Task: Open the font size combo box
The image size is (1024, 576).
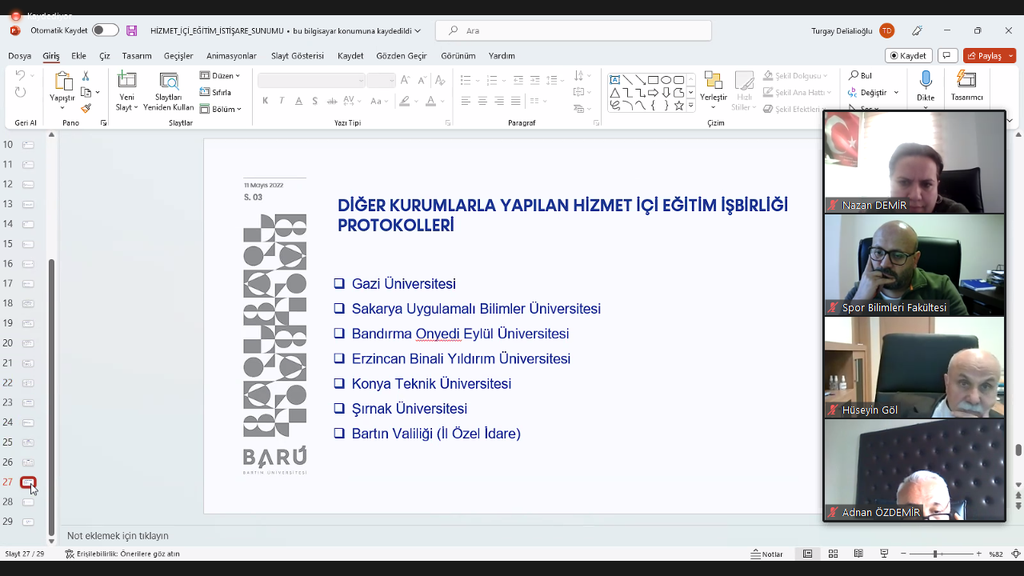Action: click(x=381, y=80)
